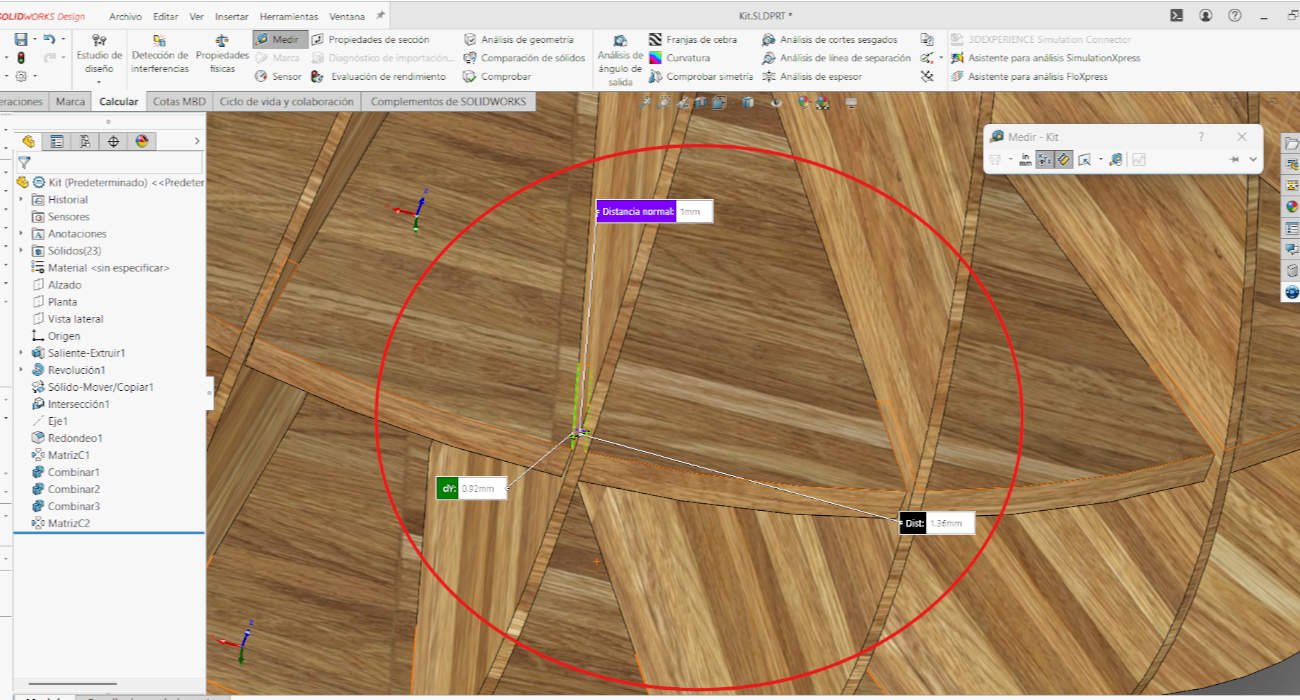Open the Insertar menu

click(232, 17)
